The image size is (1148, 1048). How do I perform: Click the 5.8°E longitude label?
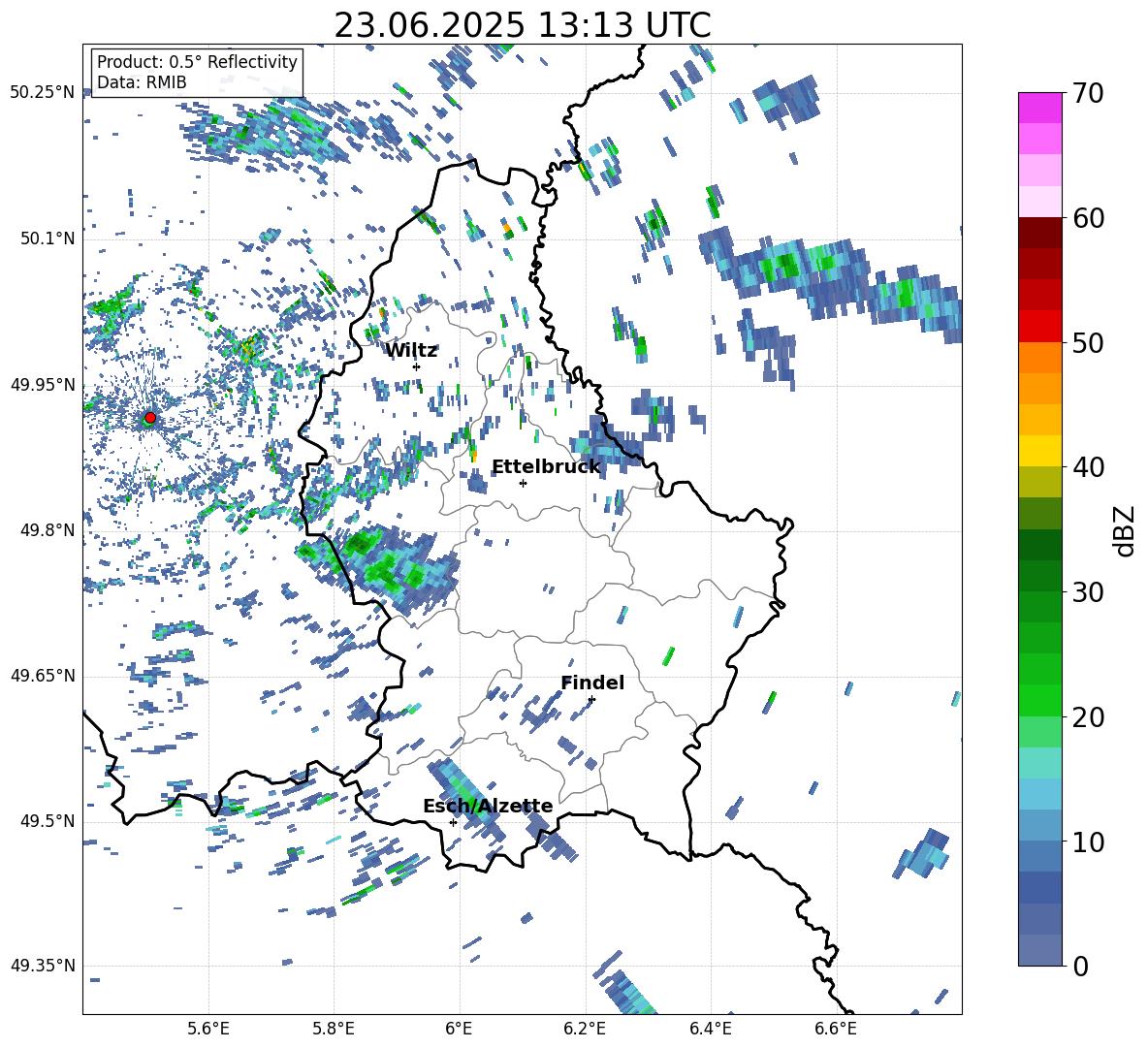[x=334, y=1029]
